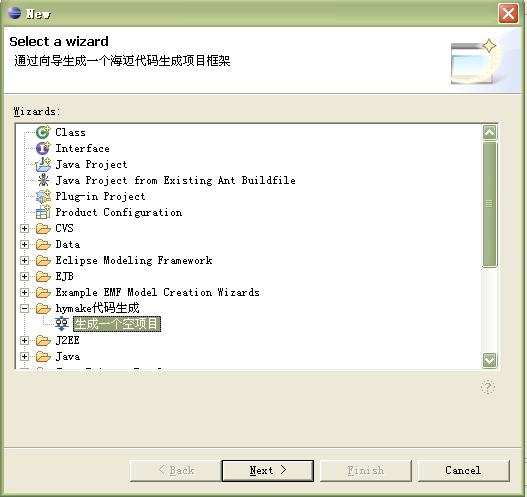Expand the Eclipse Modeling Framework folder

24,260
